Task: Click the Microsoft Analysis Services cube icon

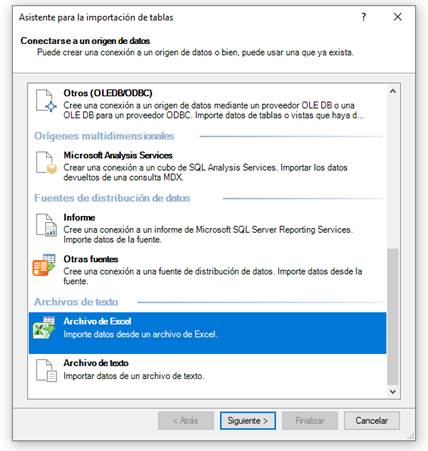Action: 46,162
